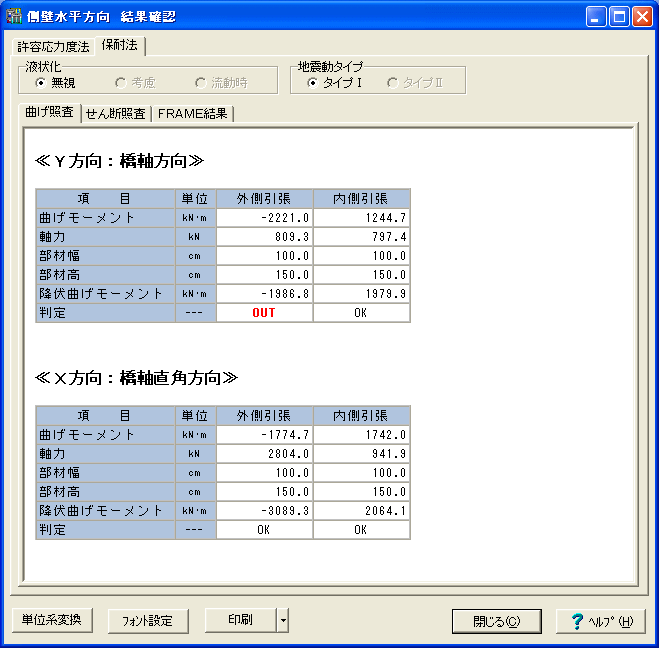
Task: Open the 曲げ照査 tab
Action: 50,112
